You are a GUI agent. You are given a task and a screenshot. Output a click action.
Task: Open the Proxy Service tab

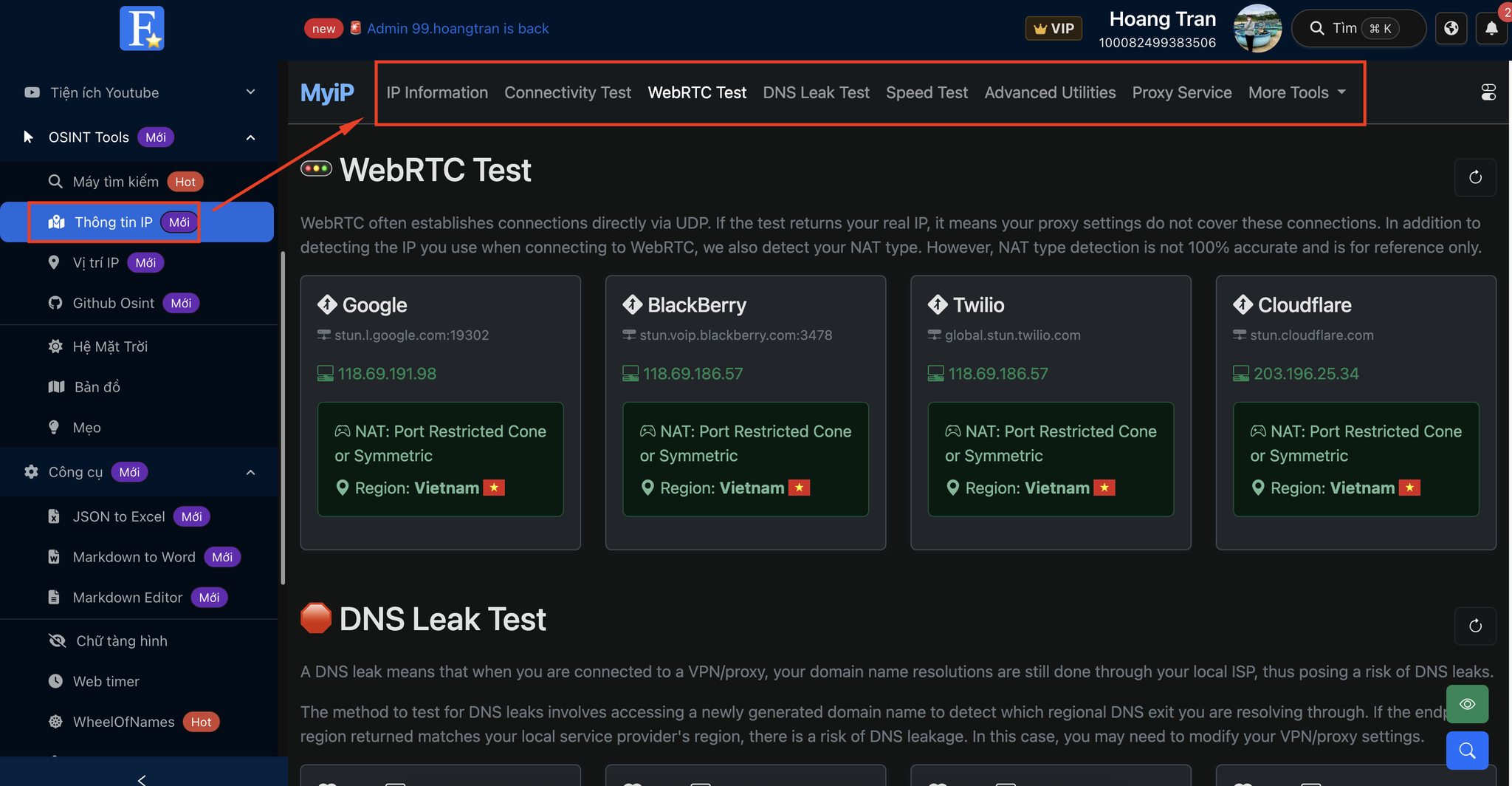pos(1182,92)
